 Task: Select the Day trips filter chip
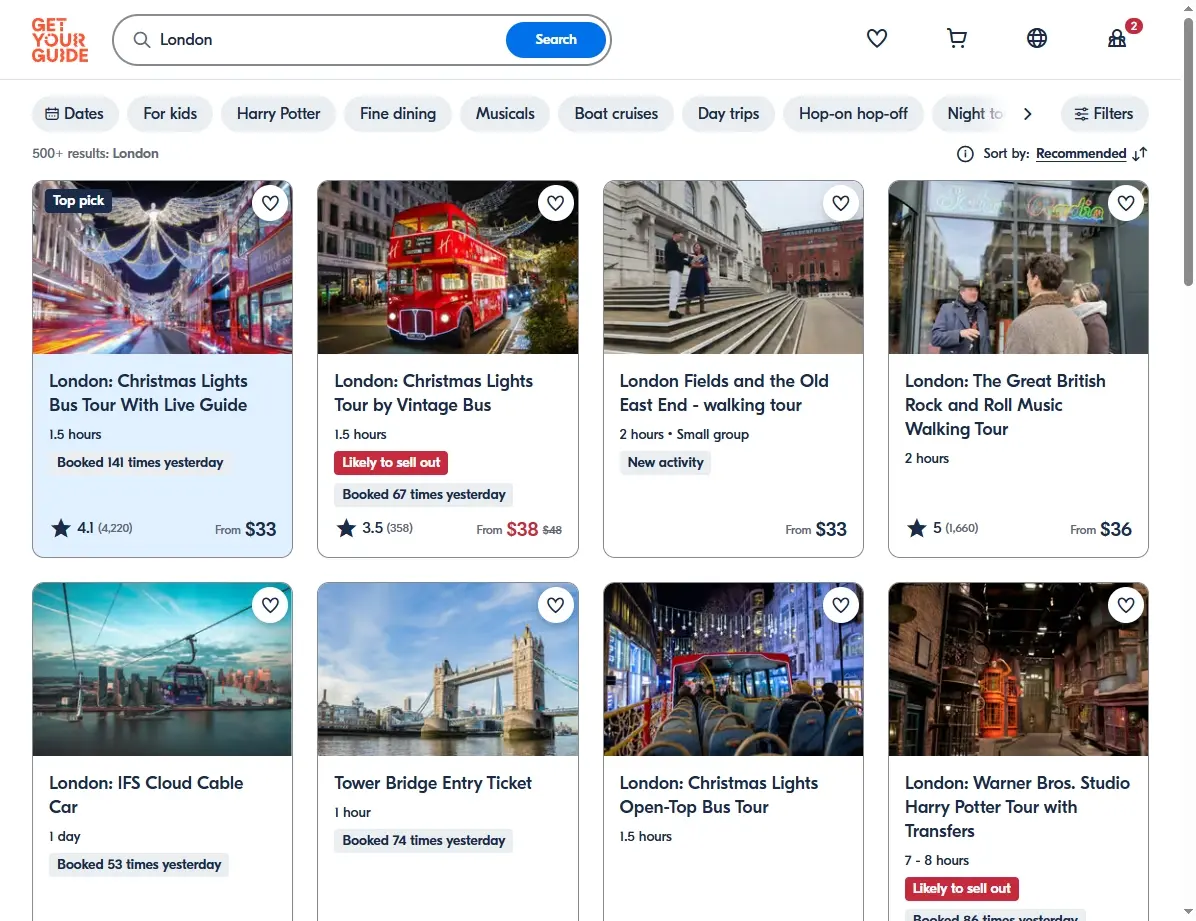728,114
